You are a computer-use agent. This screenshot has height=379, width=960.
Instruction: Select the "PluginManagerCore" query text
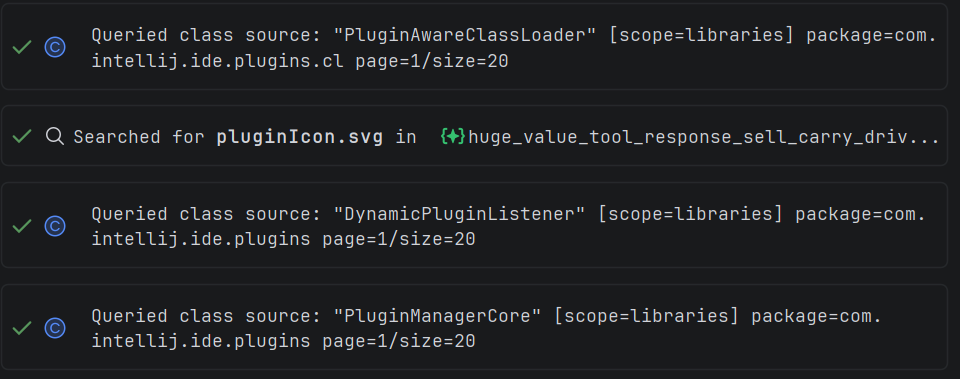tap(438, 316)
